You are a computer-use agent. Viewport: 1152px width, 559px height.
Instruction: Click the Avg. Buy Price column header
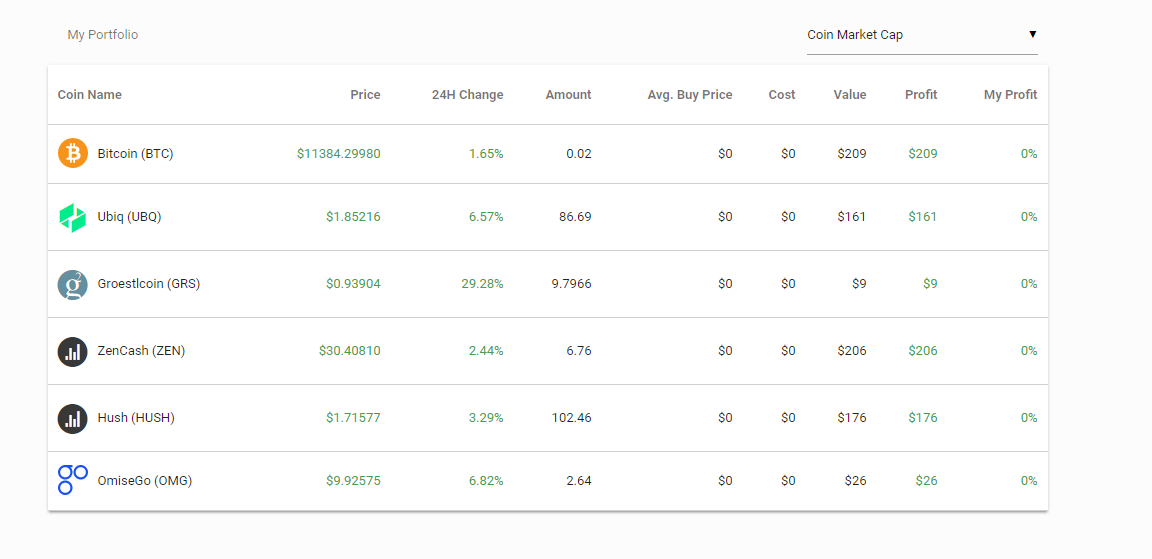pyautogui.click(x=690, y=95)
